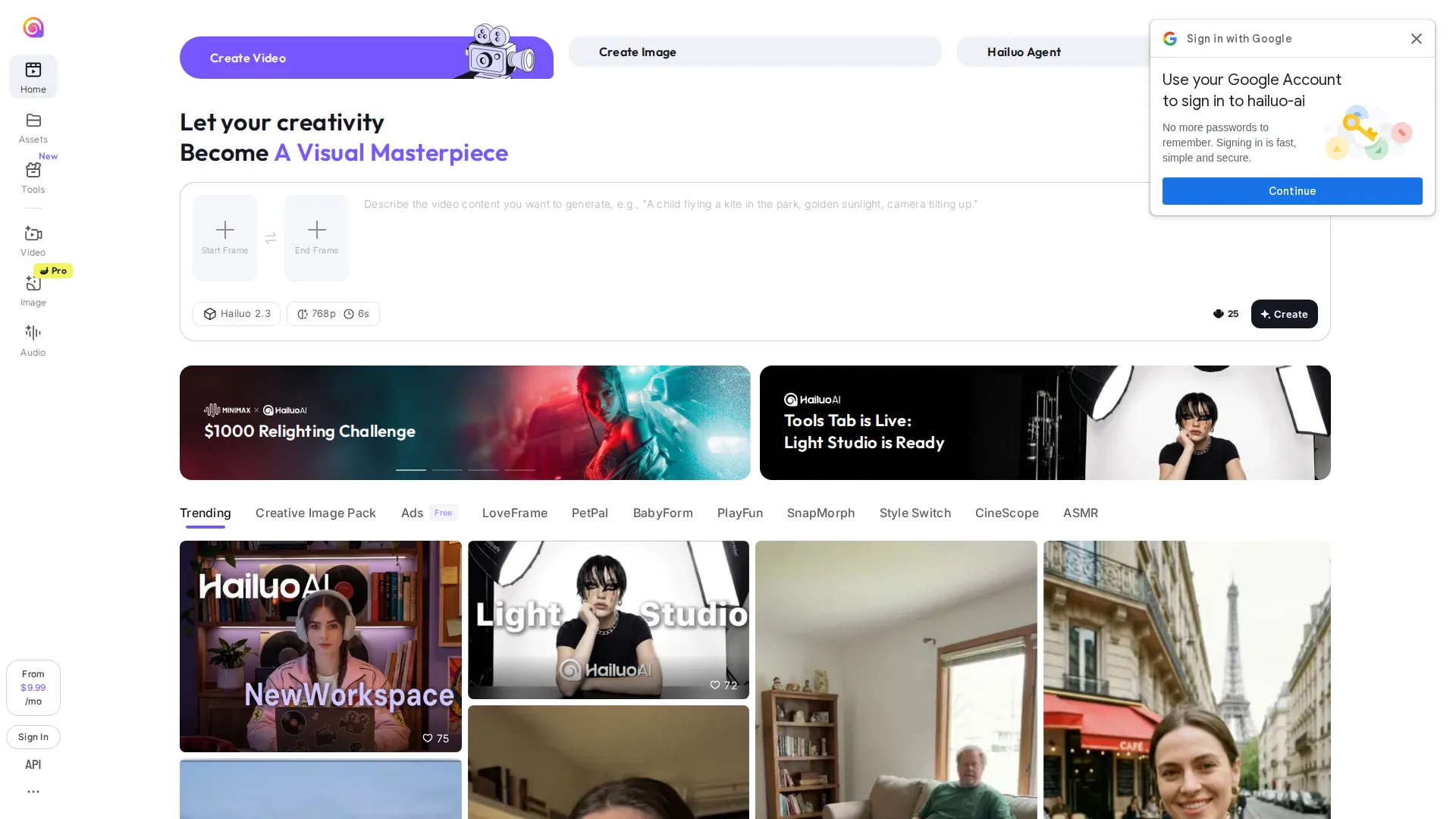Viewport: 1456px width, 819px height.
Task: Open the BabyForm tab
Action: [x=663, y=513]
